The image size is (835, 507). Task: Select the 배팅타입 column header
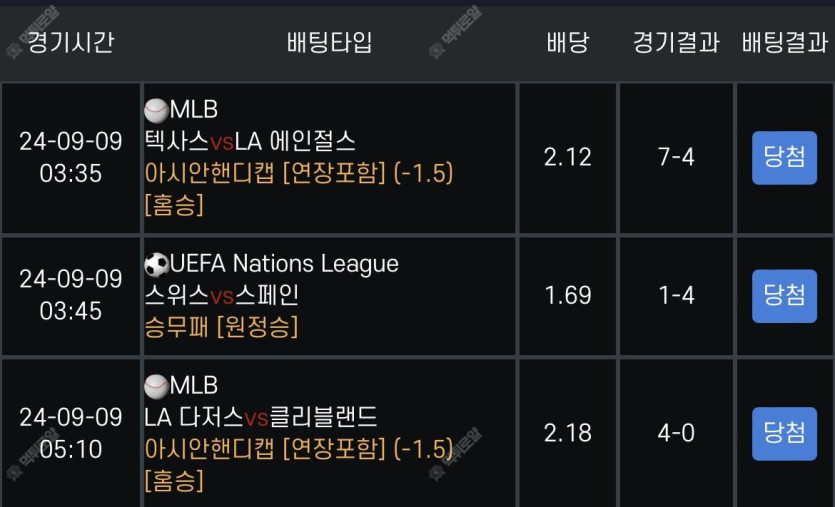tap(329, 43)
